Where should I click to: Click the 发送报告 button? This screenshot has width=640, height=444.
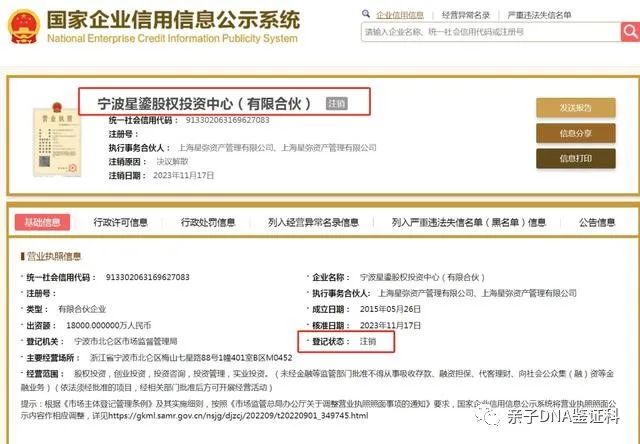coord(576,108)
